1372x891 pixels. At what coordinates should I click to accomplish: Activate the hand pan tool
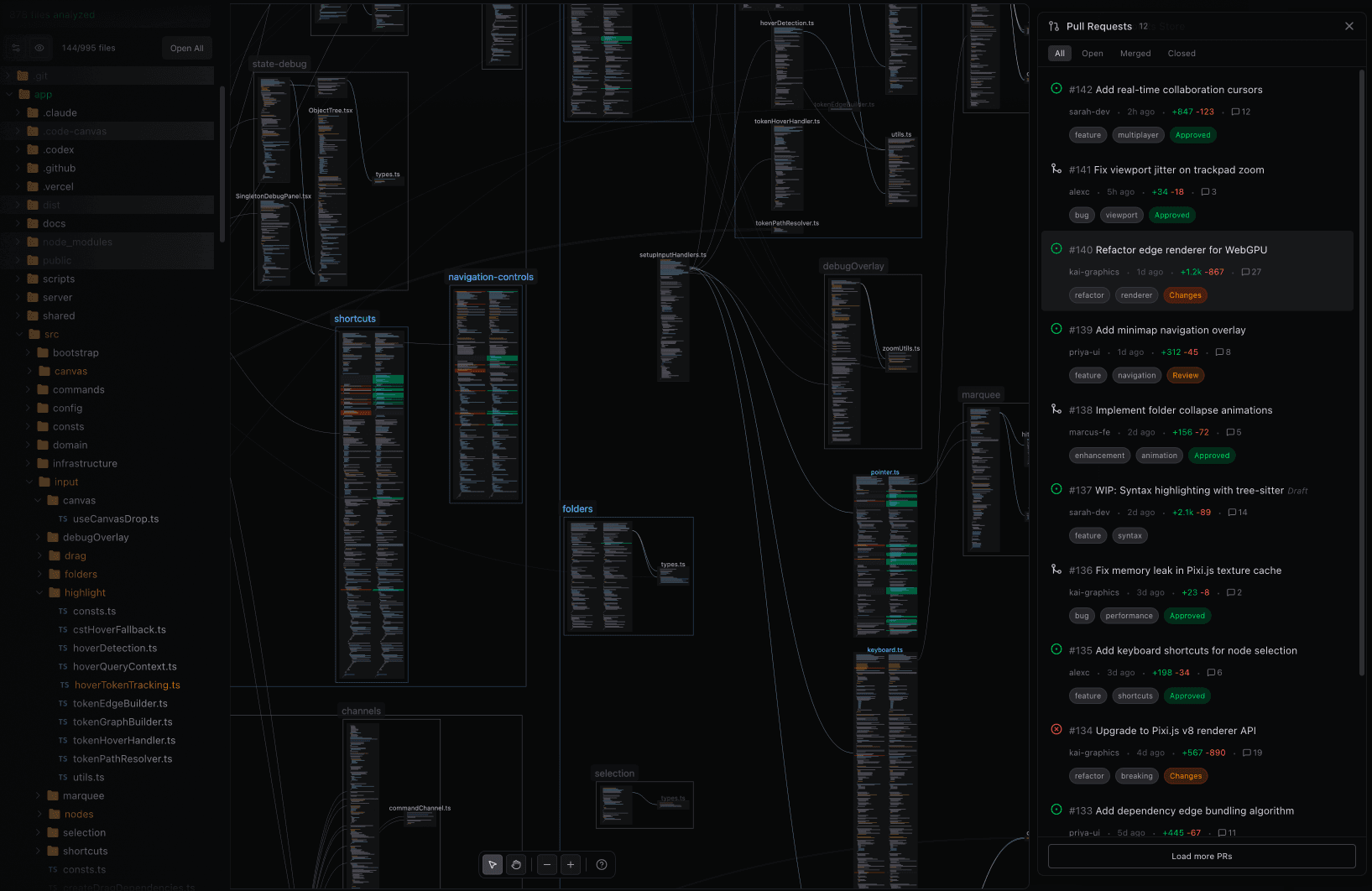tap(516, 864)
